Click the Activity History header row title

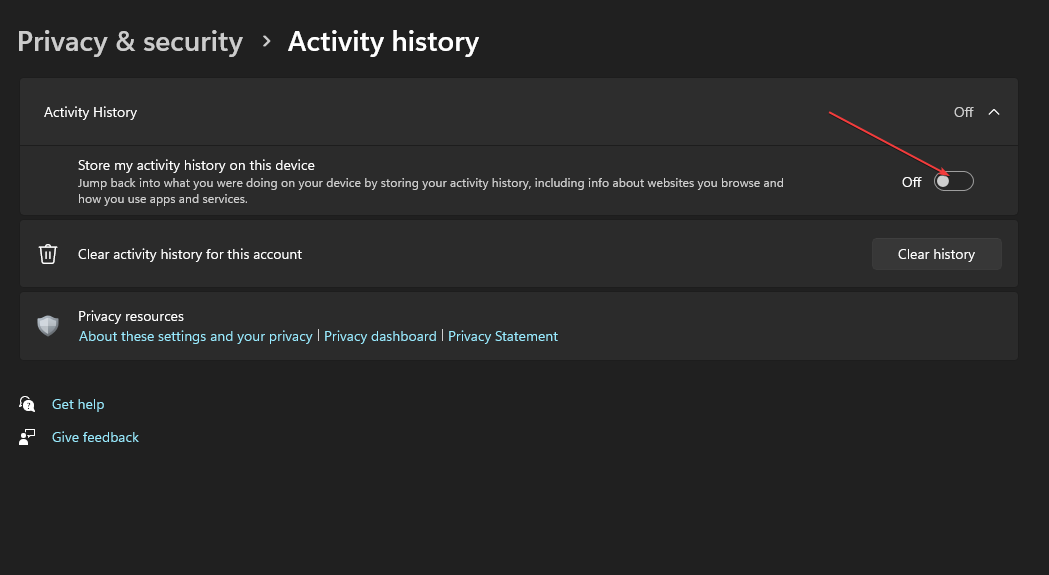click(90, 112)
